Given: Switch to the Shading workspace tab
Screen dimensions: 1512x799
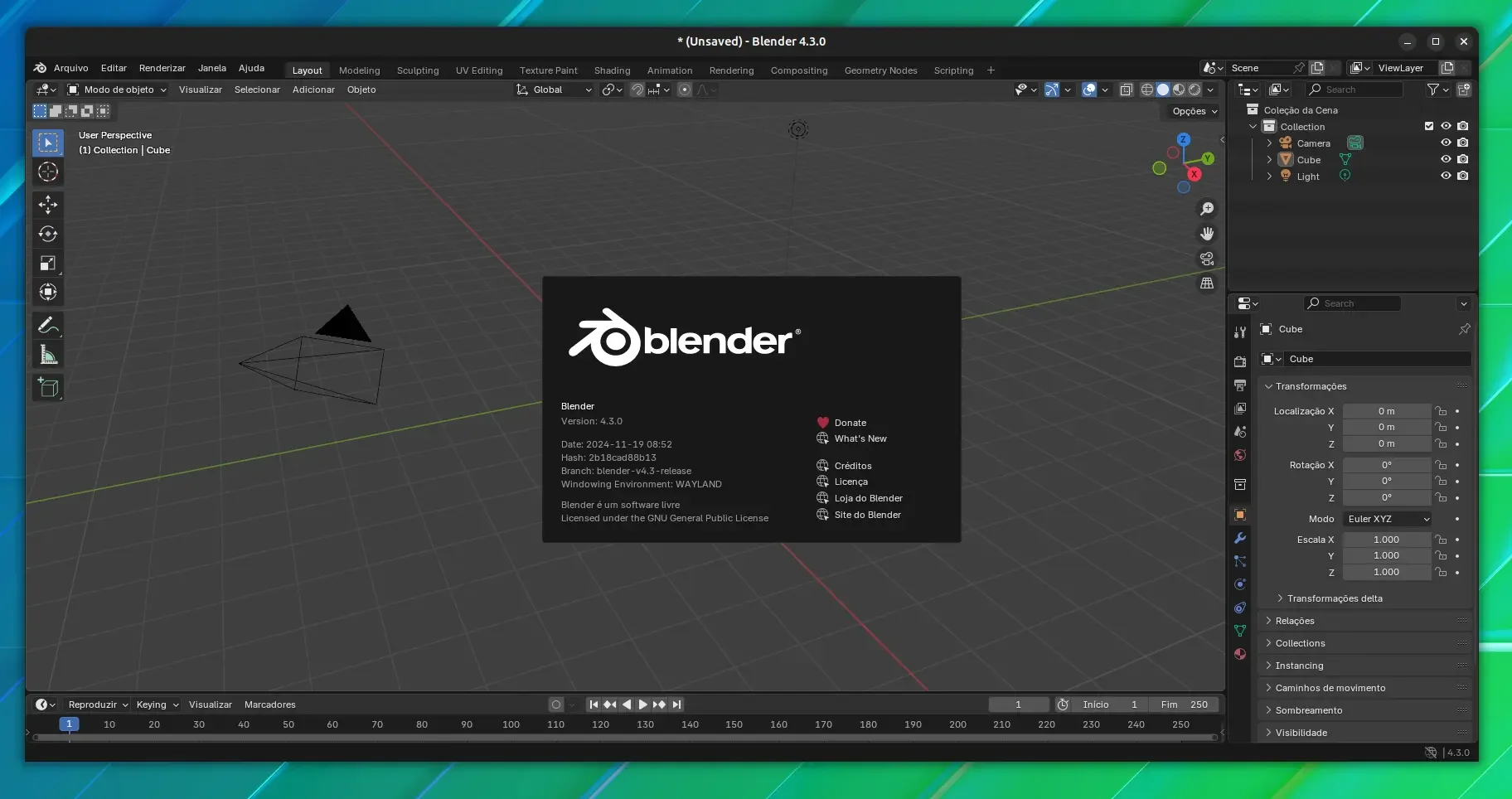Looking at the screenshot, I should 613,70.
